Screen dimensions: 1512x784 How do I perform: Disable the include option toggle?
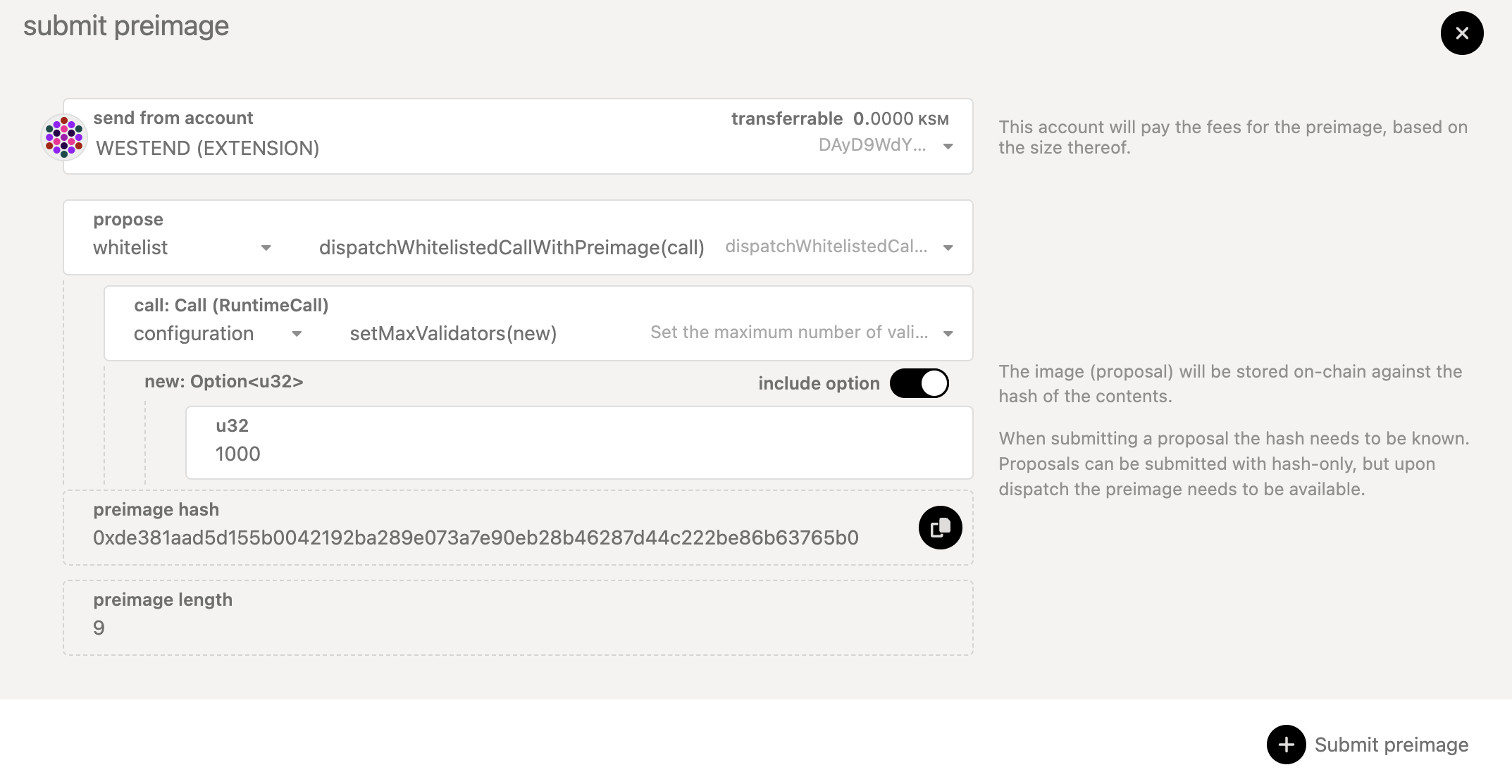click(919, 383)
